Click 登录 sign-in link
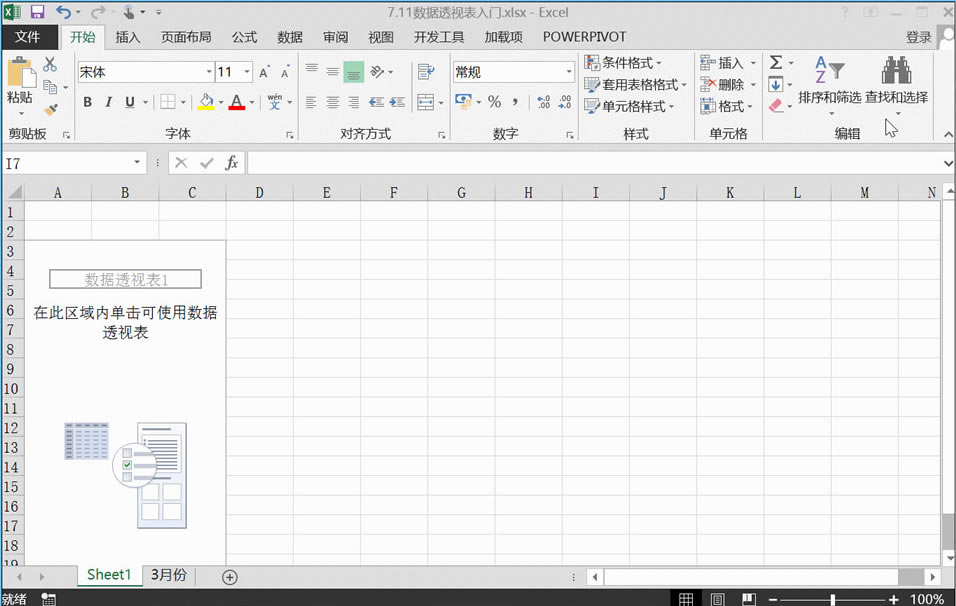 pos(918,37)
